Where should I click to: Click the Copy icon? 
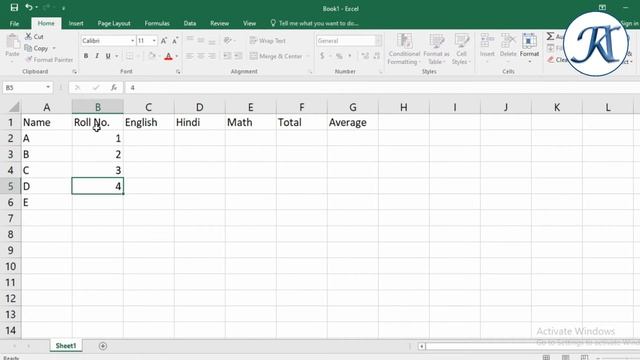click(28, 48)
